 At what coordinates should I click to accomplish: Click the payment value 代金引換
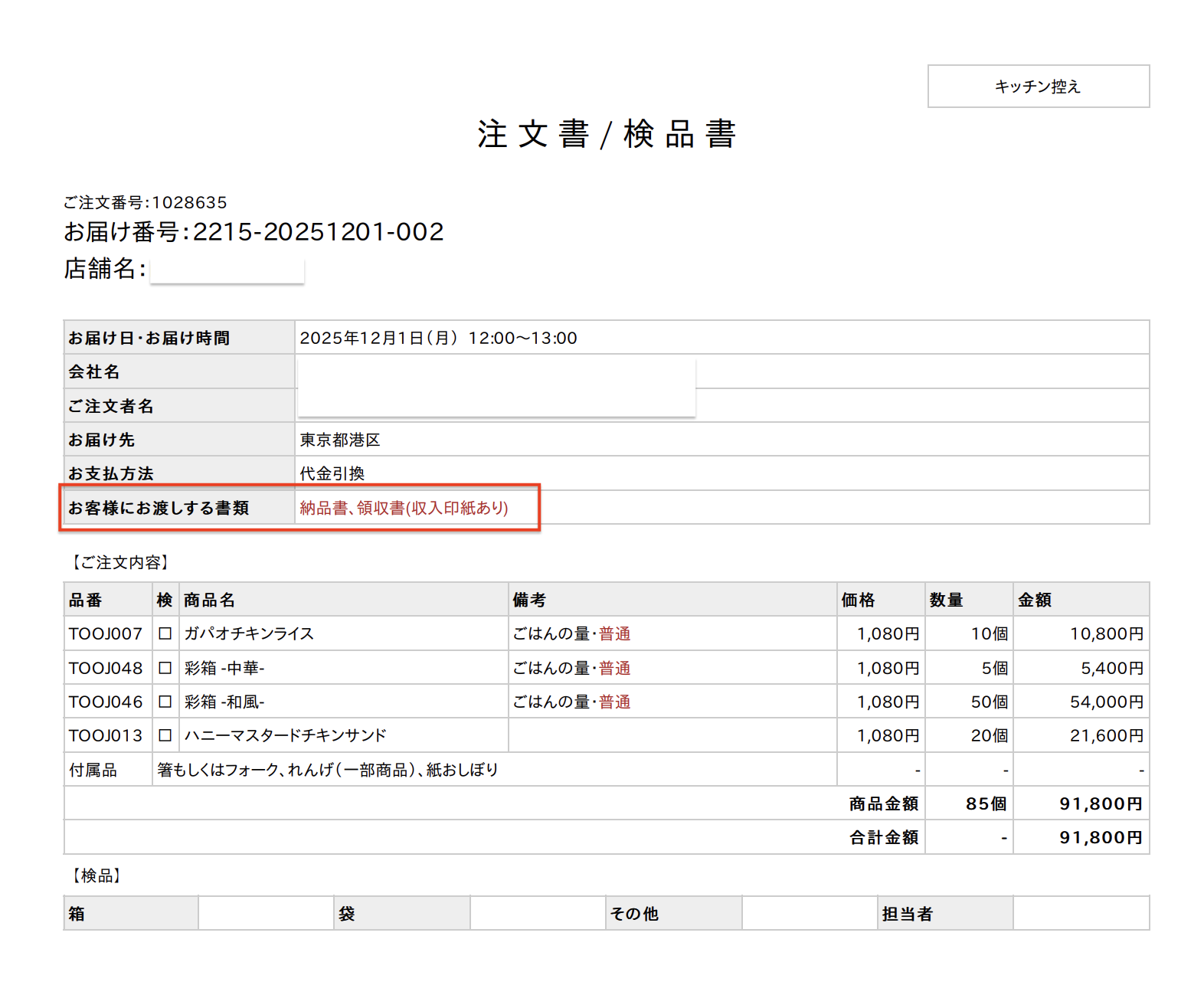click(x=332, y=473)
